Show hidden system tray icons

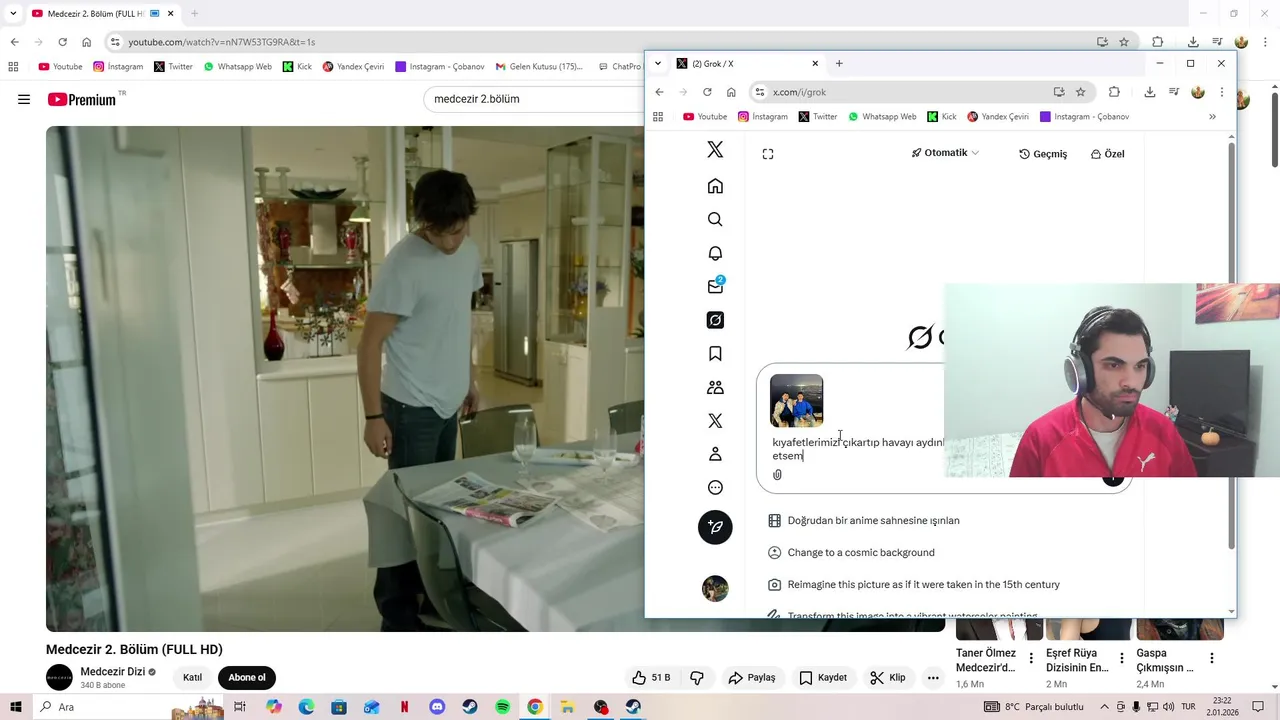1105,707
